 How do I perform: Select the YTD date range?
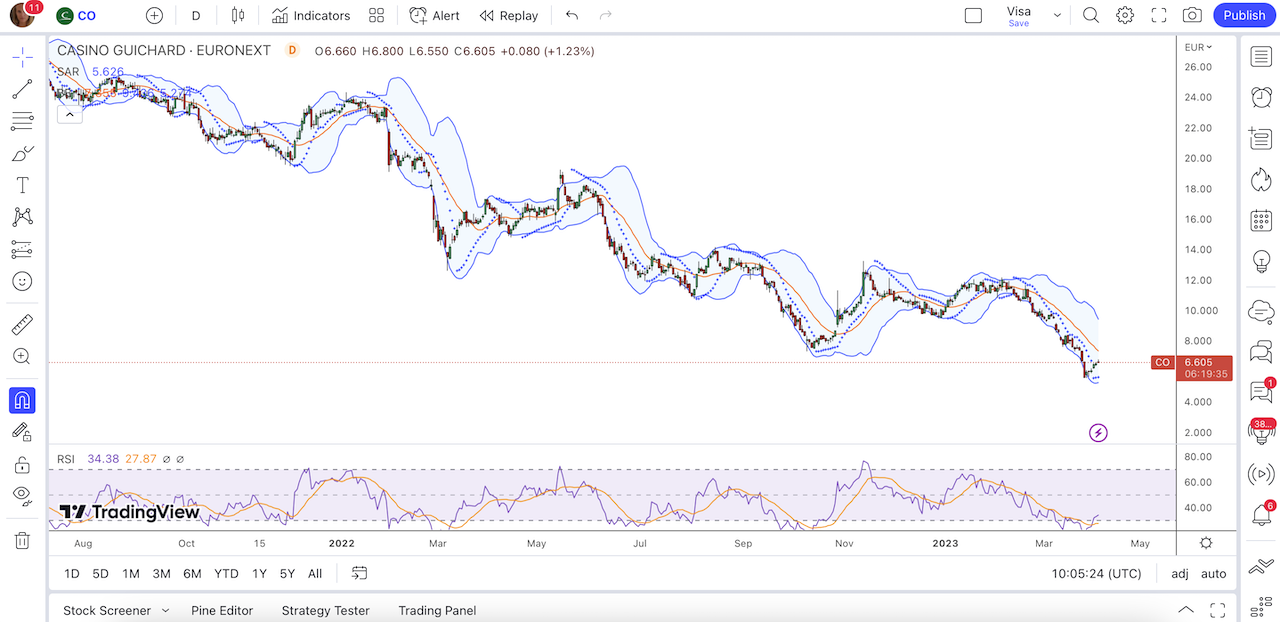pyautogui.click(x=226, y=573)
